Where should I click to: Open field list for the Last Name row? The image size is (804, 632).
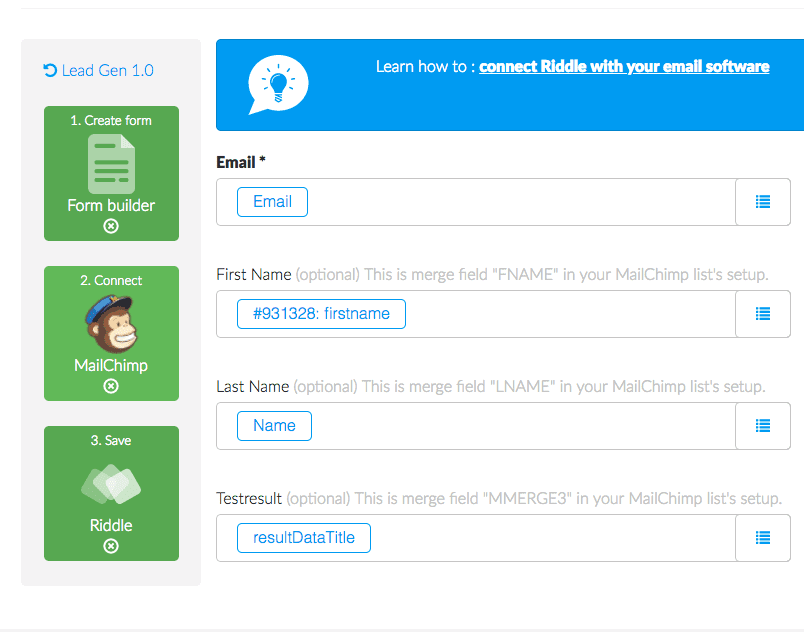click(x=763, y=426)
